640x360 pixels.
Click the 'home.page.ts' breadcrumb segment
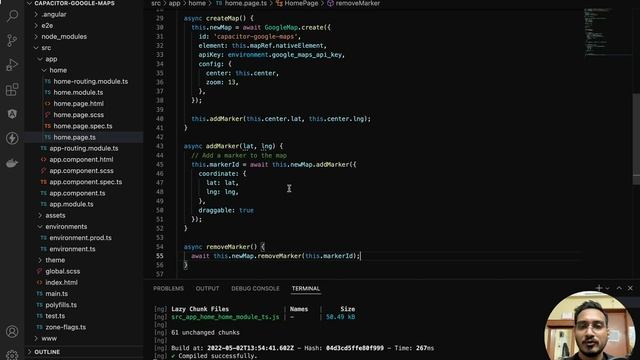pyautogui.click(x=245, y=3)
